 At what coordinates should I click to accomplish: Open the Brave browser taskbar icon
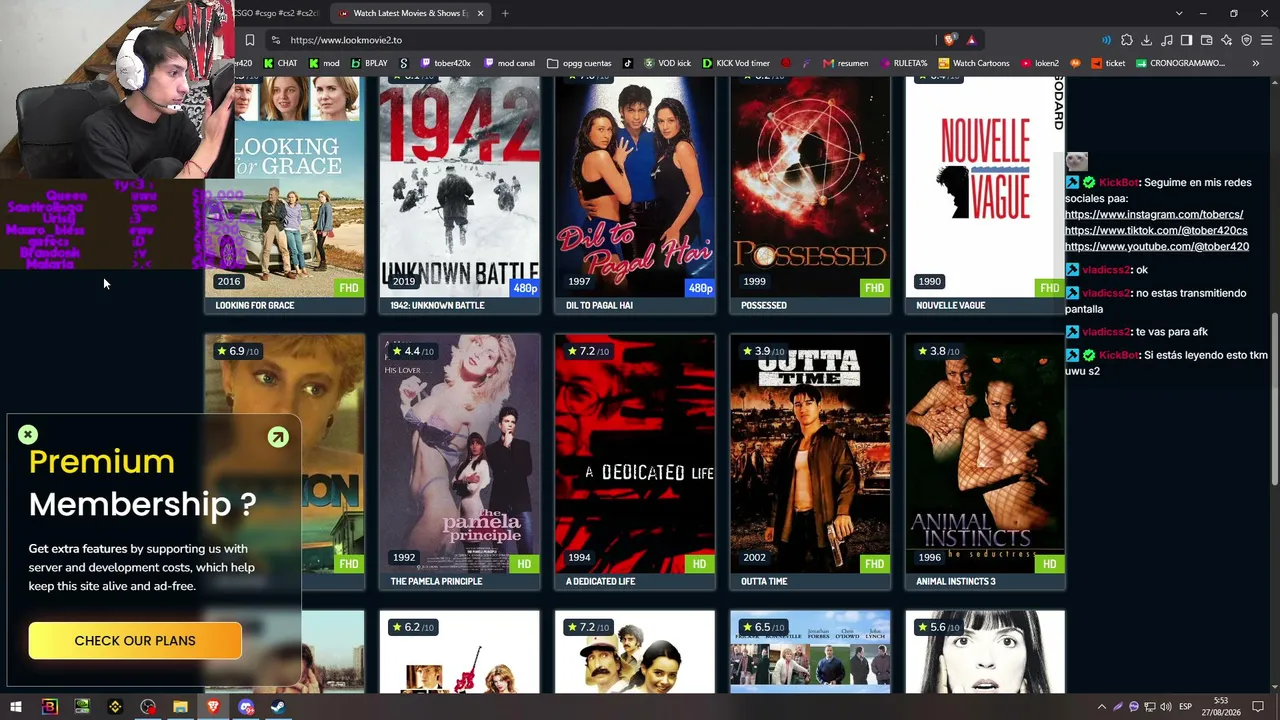coord(213,707)
